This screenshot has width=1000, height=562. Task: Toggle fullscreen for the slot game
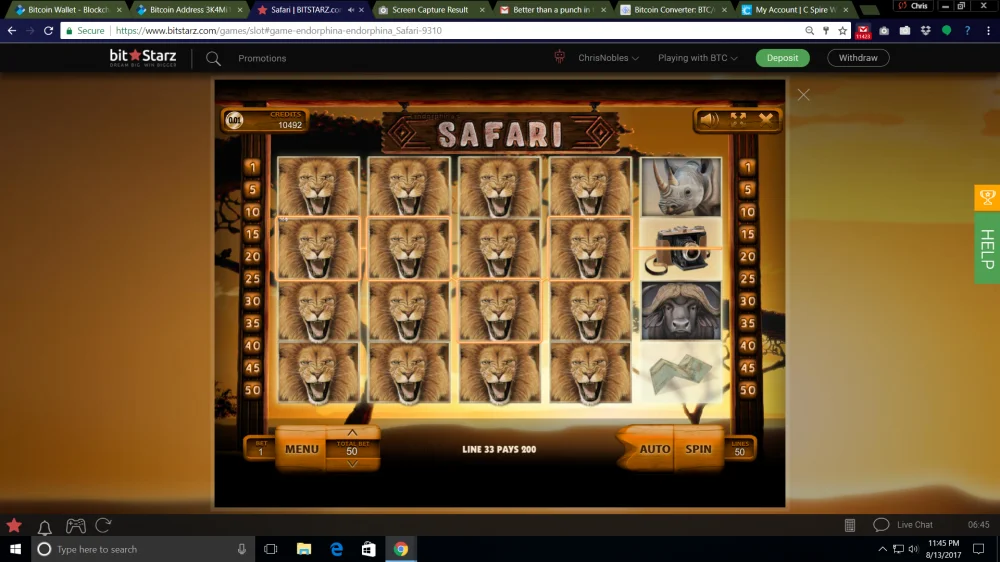(x=738, y=119)
